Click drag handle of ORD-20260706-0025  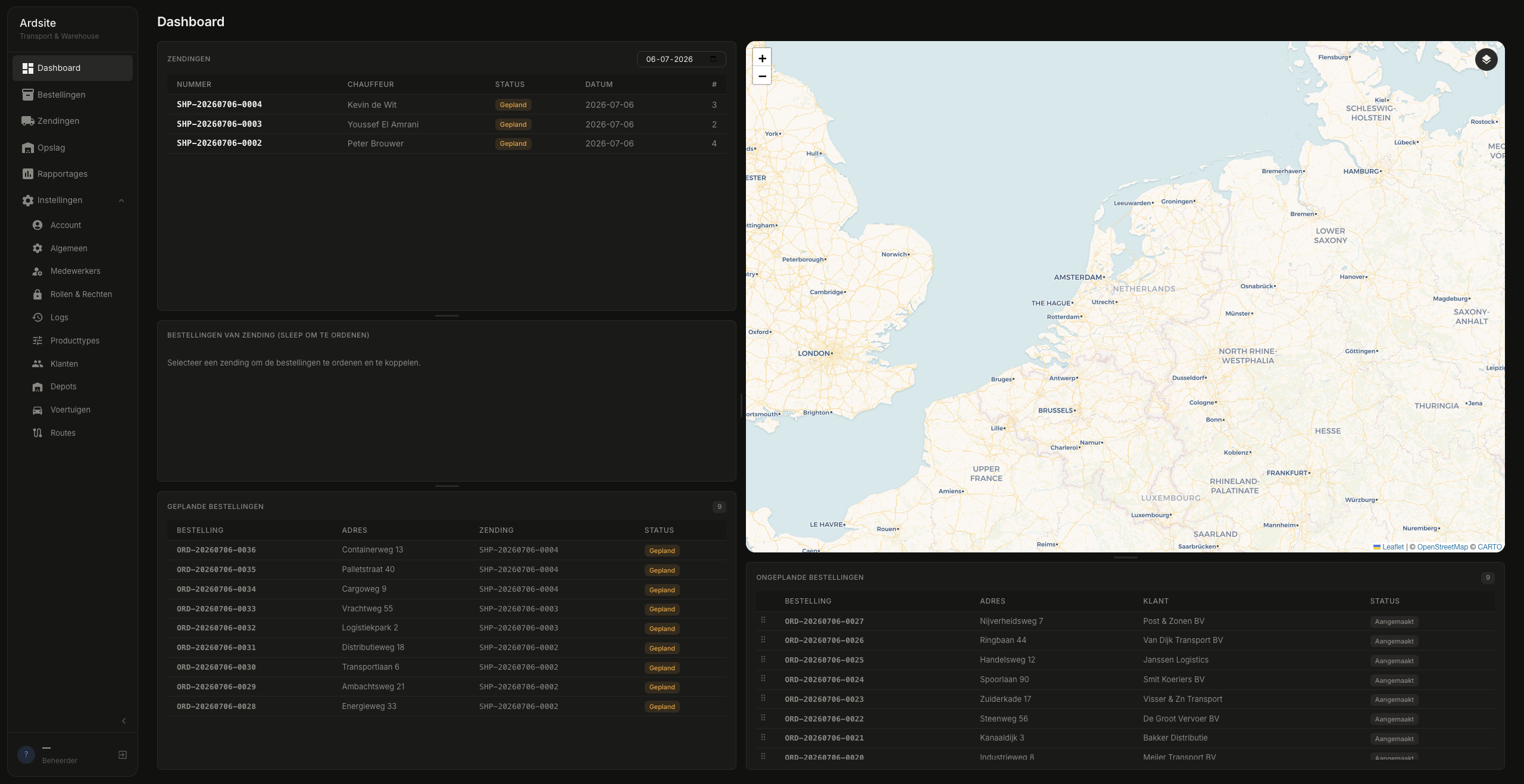[x=763, y=660]
